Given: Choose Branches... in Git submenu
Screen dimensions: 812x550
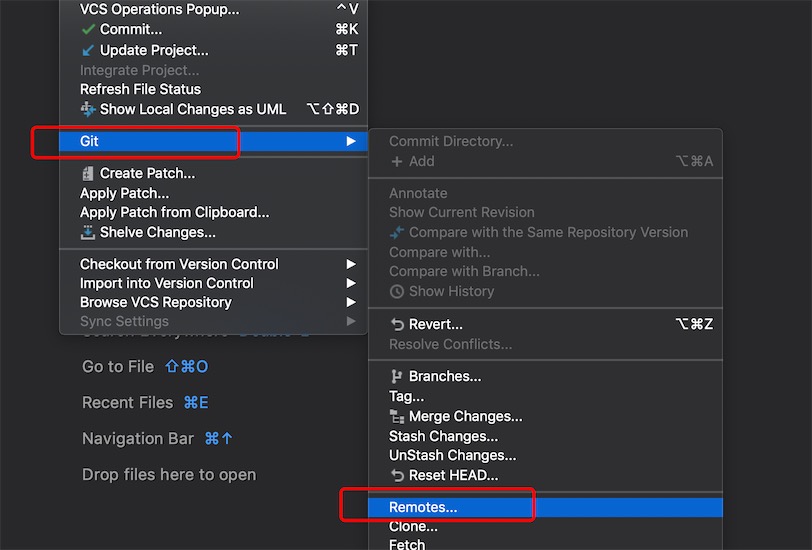Looking at the screenshot, I should coord(545,377).
